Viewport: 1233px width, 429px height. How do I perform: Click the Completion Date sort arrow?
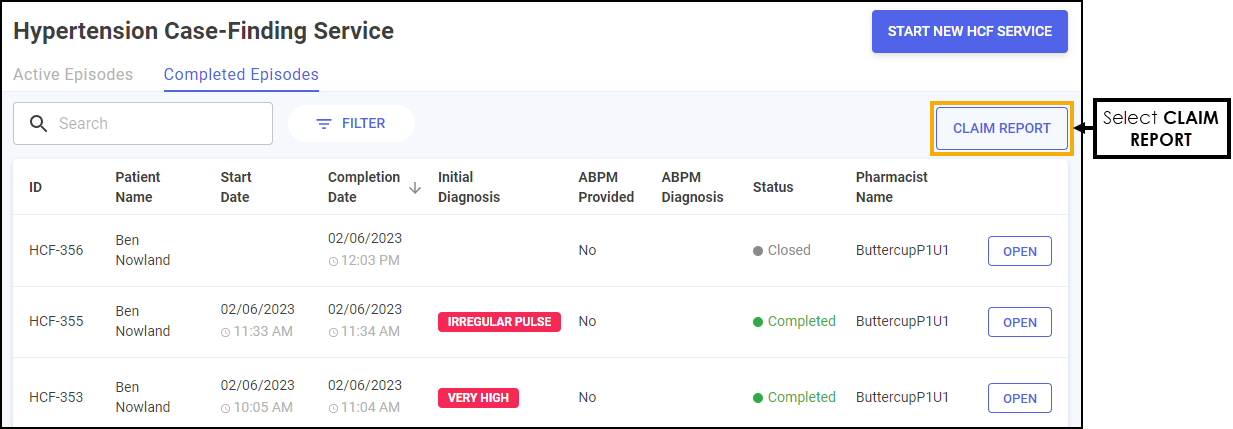pos(415,187)
